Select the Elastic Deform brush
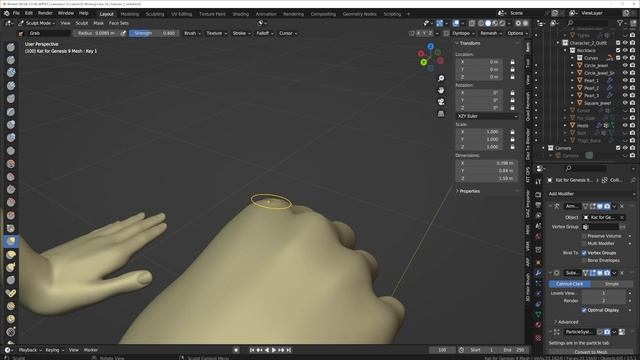This screenshot has height=360, width=640. 11,254
